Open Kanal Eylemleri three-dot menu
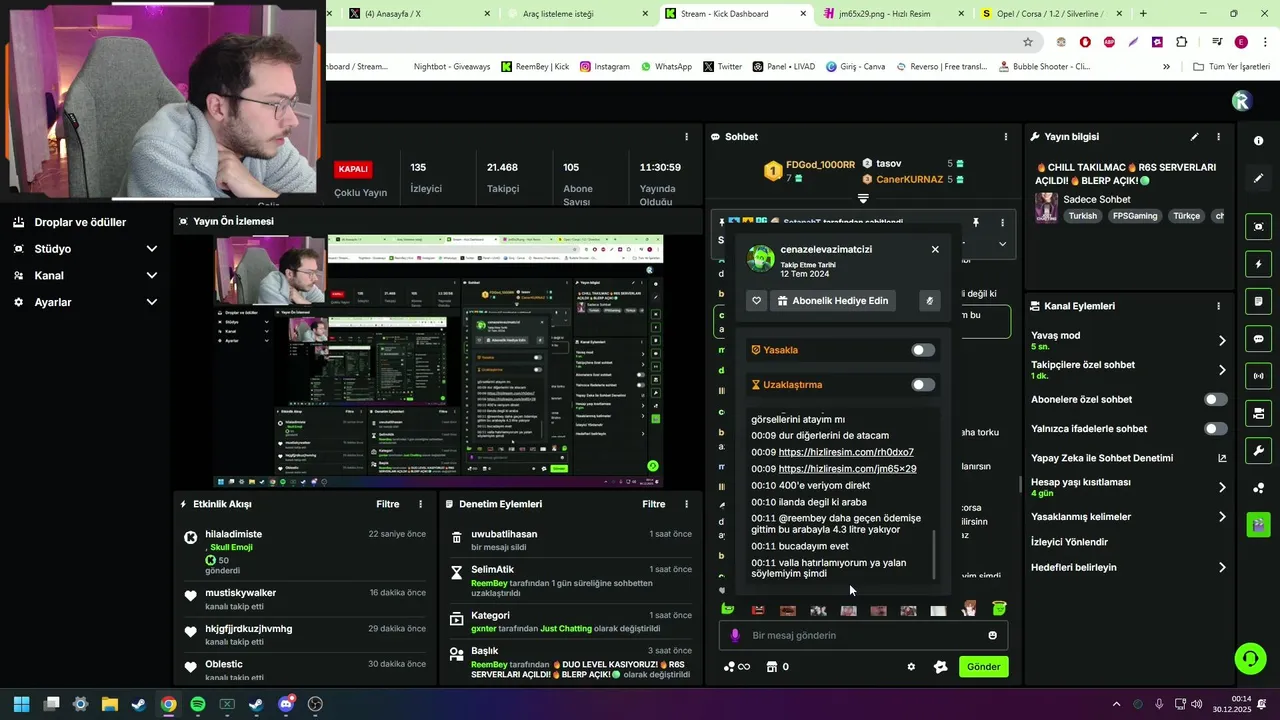 (1218, 306)
